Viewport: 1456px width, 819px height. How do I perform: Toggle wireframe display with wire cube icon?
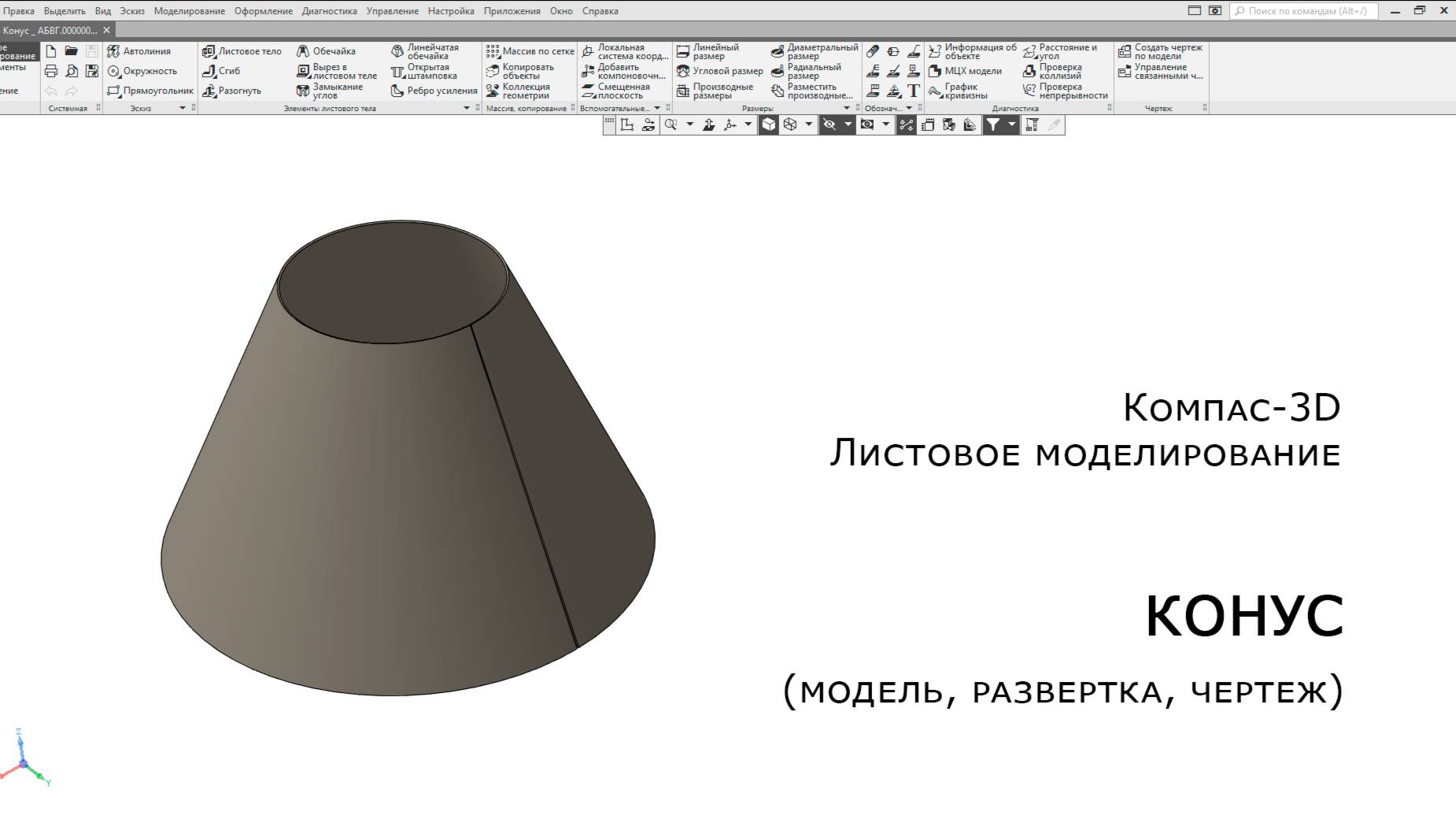pyautogui.click(x=790, y=124)
